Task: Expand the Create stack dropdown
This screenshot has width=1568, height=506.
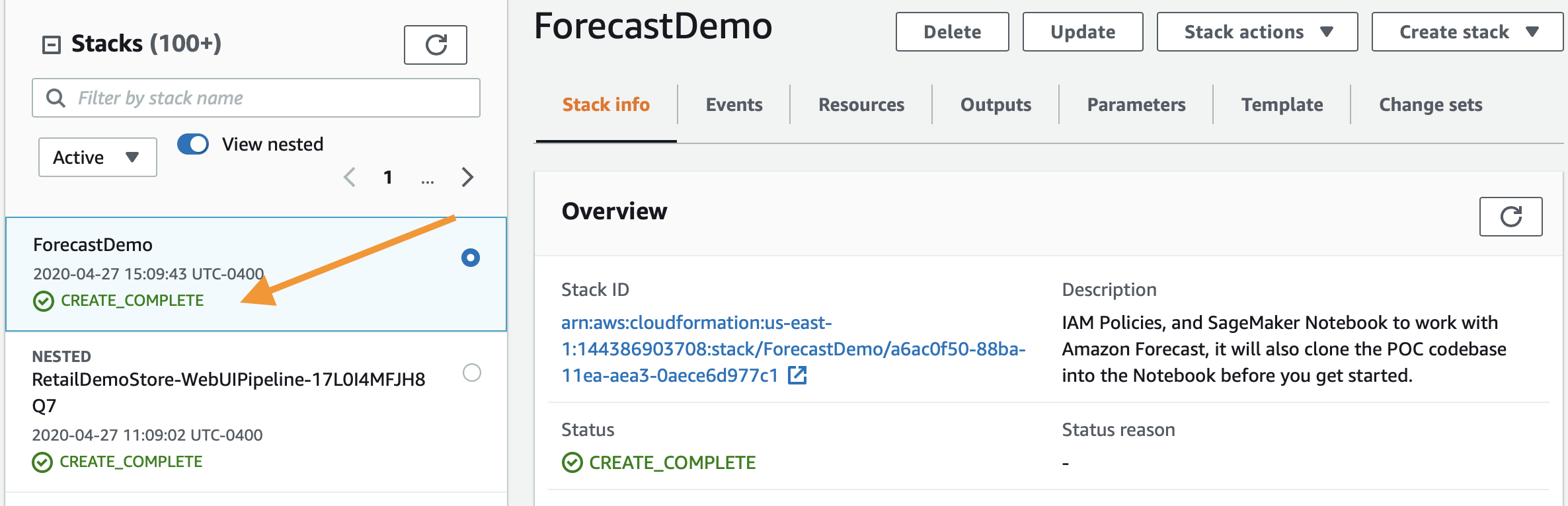Action: [x=1468, y=32]
